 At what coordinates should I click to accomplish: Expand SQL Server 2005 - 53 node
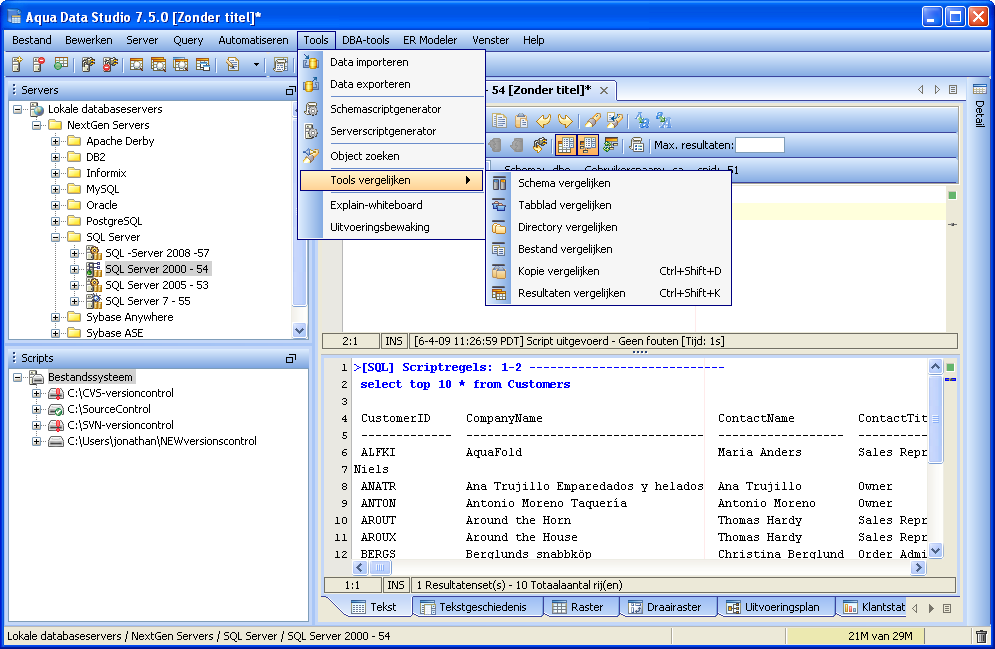(75, 285)
